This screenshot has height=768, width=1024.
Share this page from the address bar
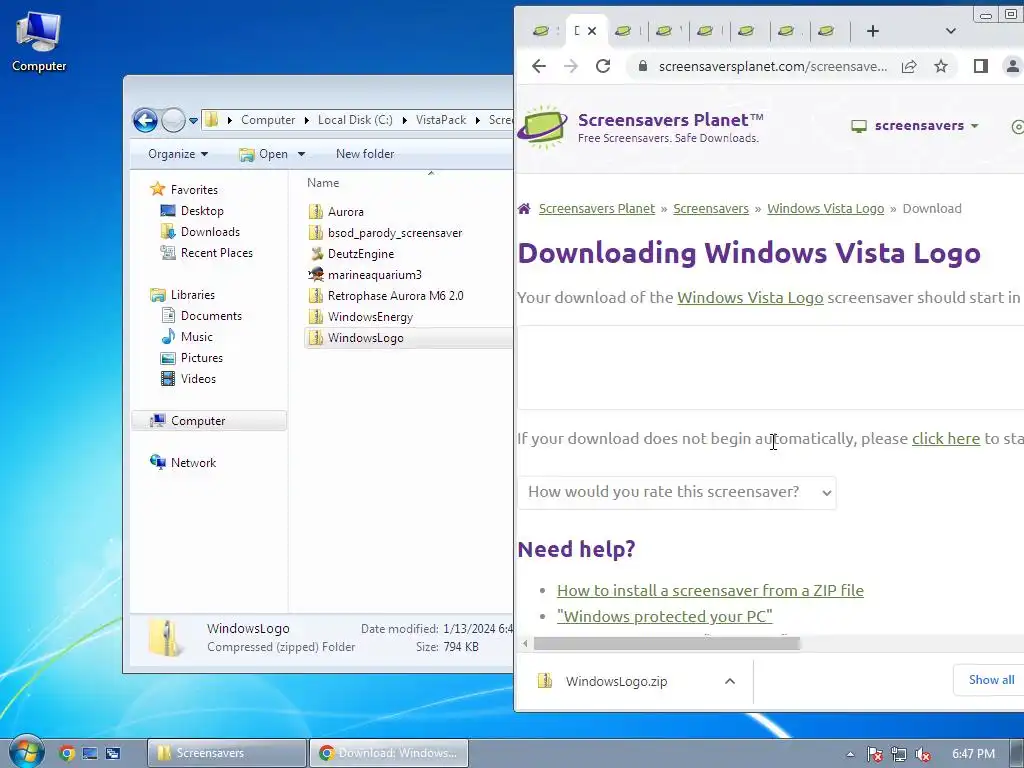909,66
